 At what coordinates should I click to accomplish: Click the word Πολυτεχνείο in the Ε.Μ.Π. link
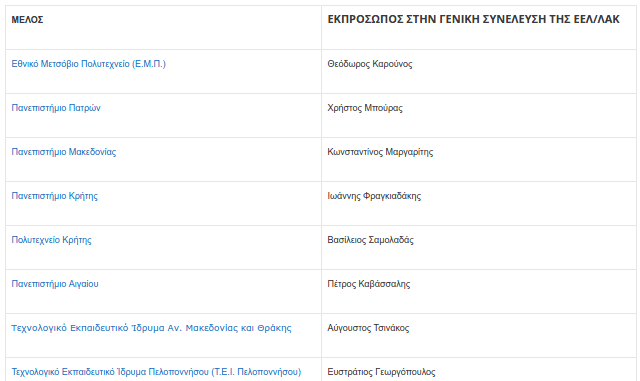point(105,64)
